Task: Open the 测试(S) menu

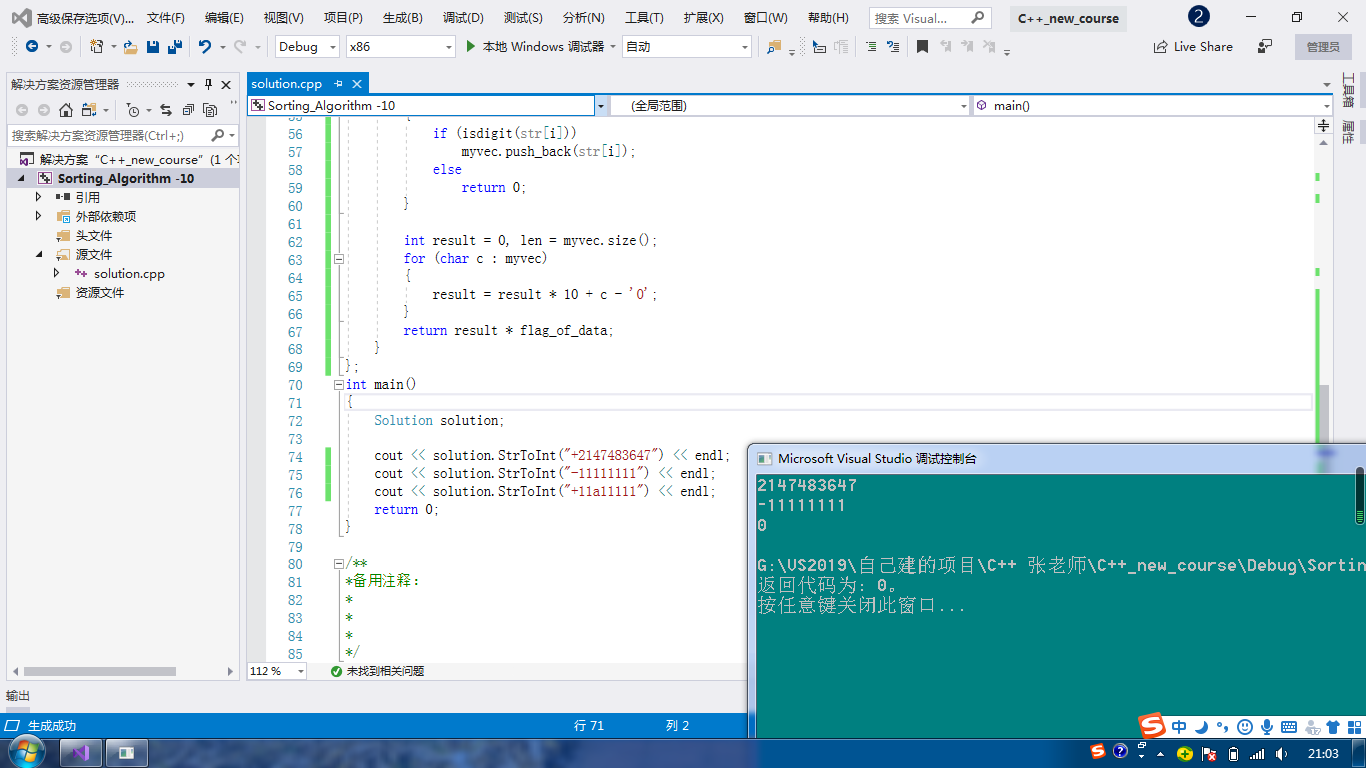Action: click(523, 18)
